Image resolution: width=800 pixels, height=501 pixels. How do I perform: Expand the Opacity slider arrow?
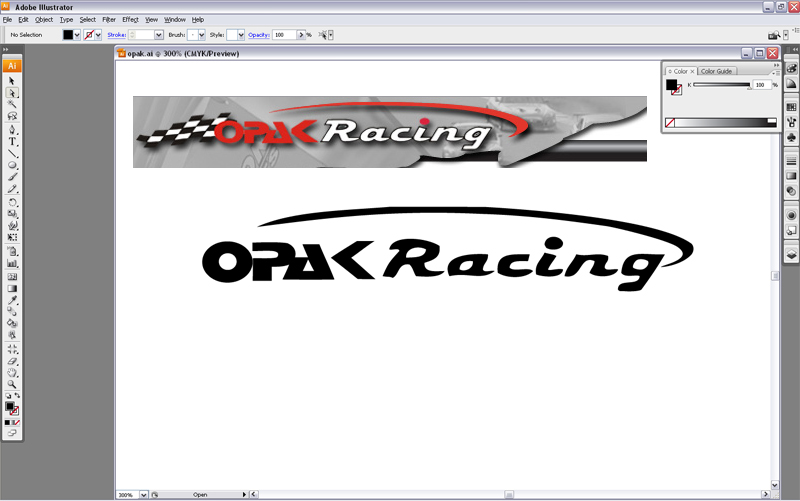click(x=301, y=35)
